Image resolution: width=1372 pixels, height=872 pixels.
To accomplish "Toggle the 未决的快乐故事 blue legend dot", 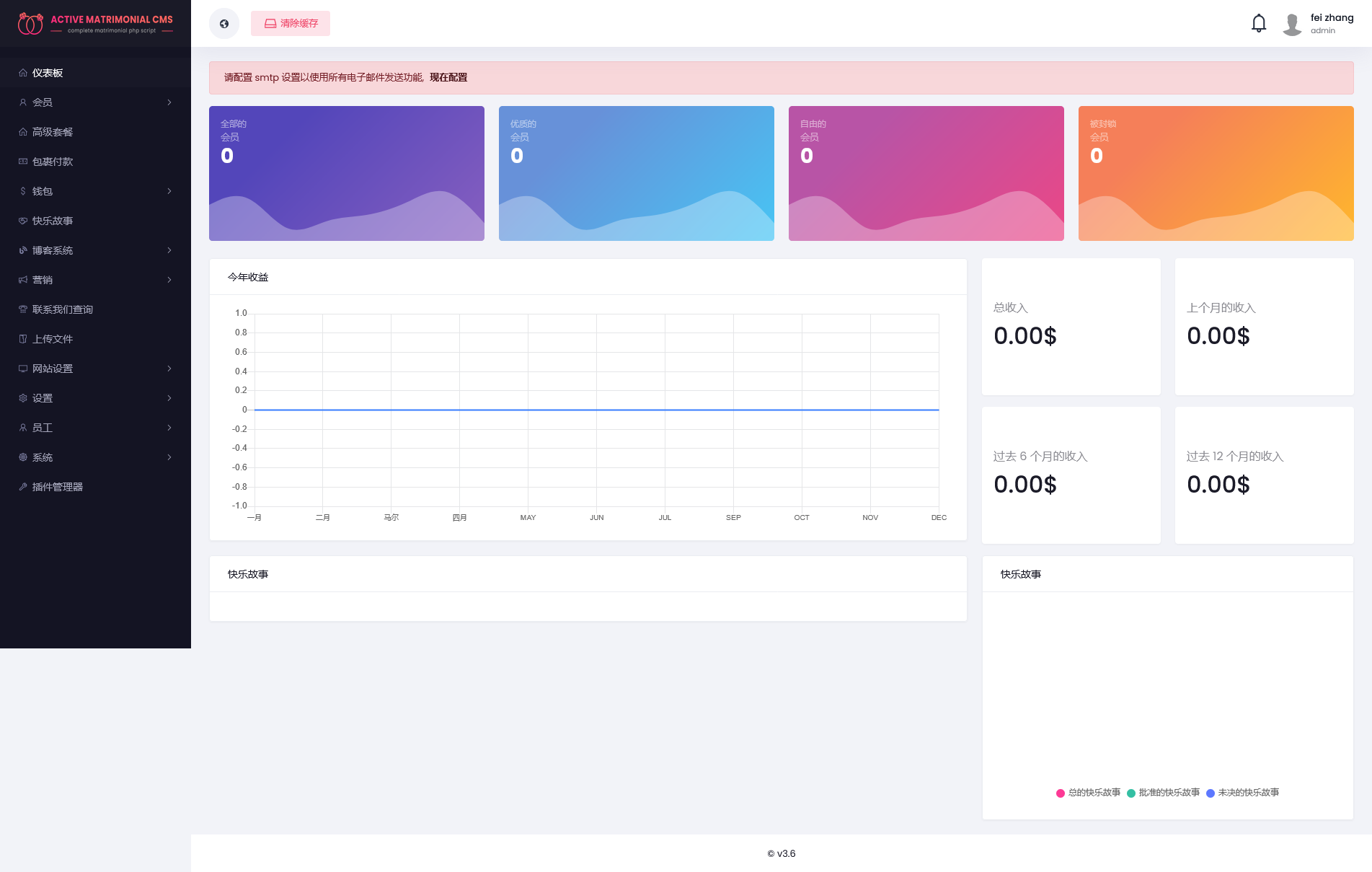I will (1211, 793).
